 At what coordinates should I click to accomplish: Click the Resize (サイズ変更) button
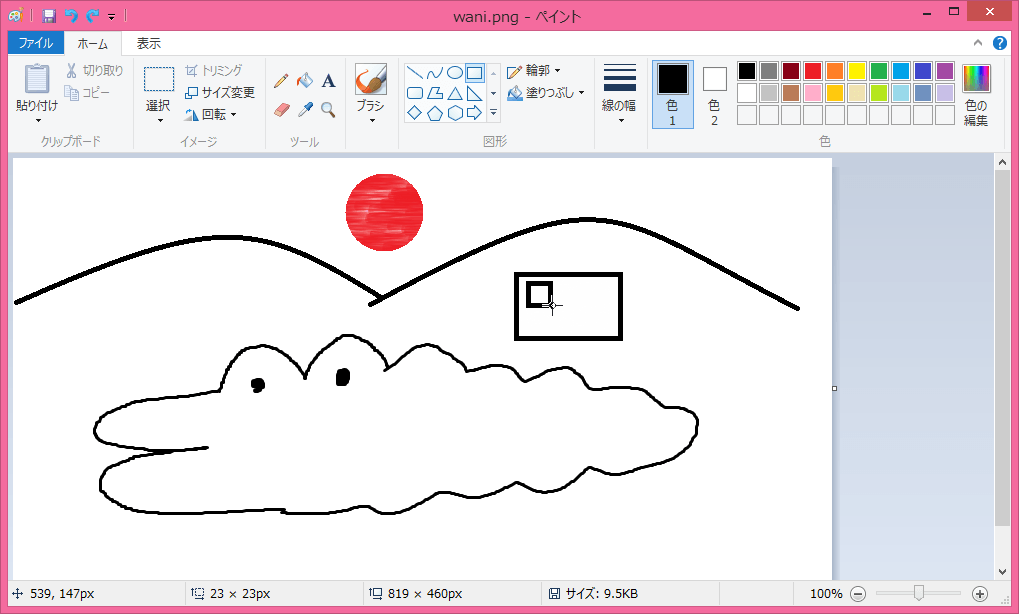coord(220,92)
